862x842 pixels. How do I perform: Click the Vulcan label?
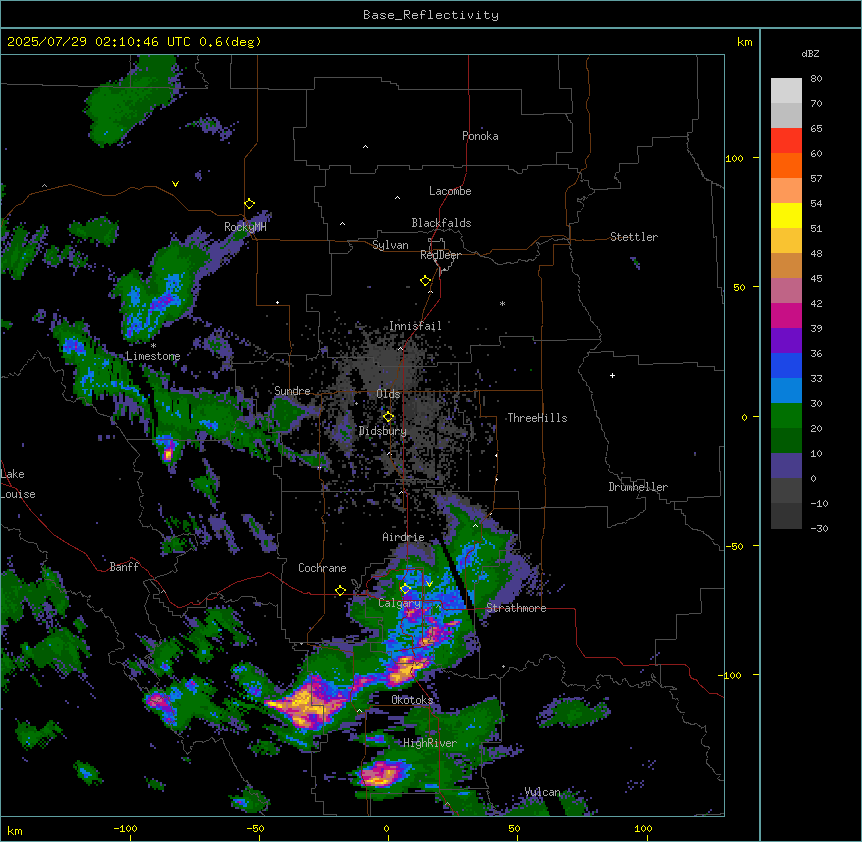(x=542, y=792)
